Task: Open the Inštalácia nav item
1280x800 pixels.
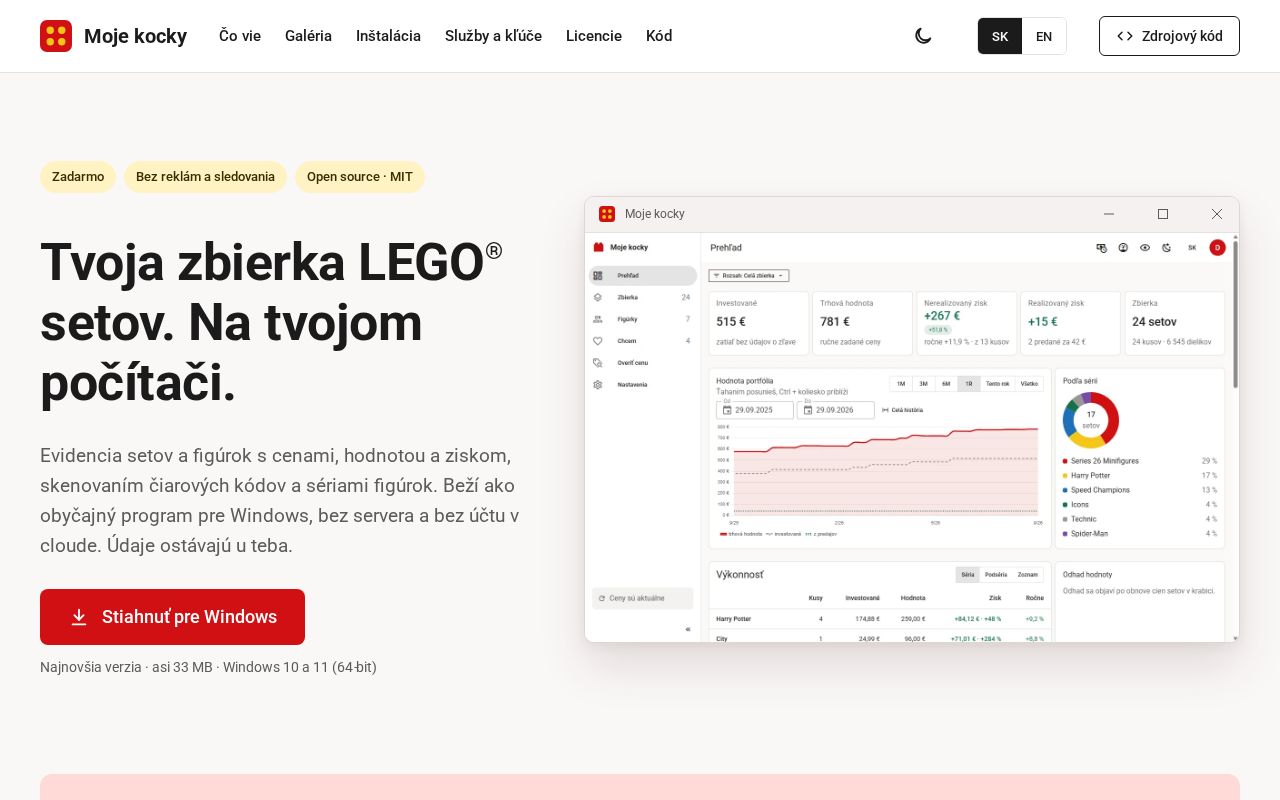Action: (388, 36)
